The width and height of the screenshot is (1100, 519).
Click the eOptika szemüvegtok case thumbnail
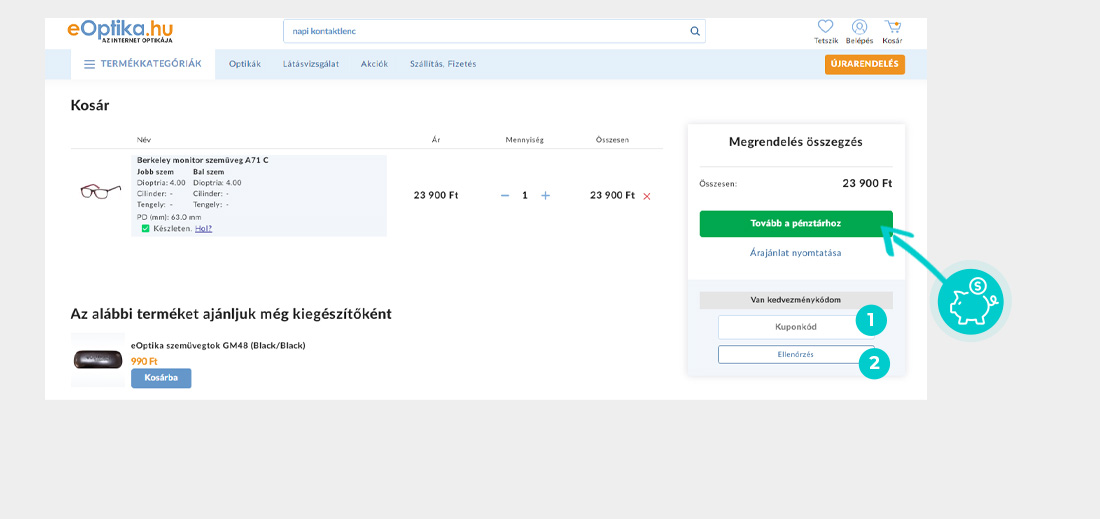[98, 360]
